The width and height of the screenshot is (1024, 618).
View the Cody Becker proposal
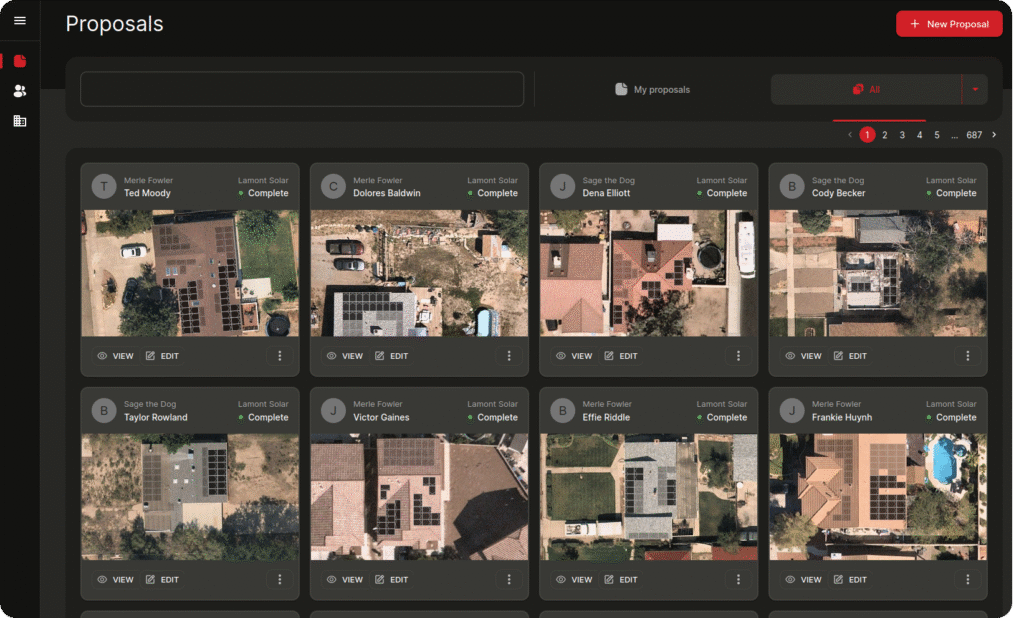tap(803, 356)
